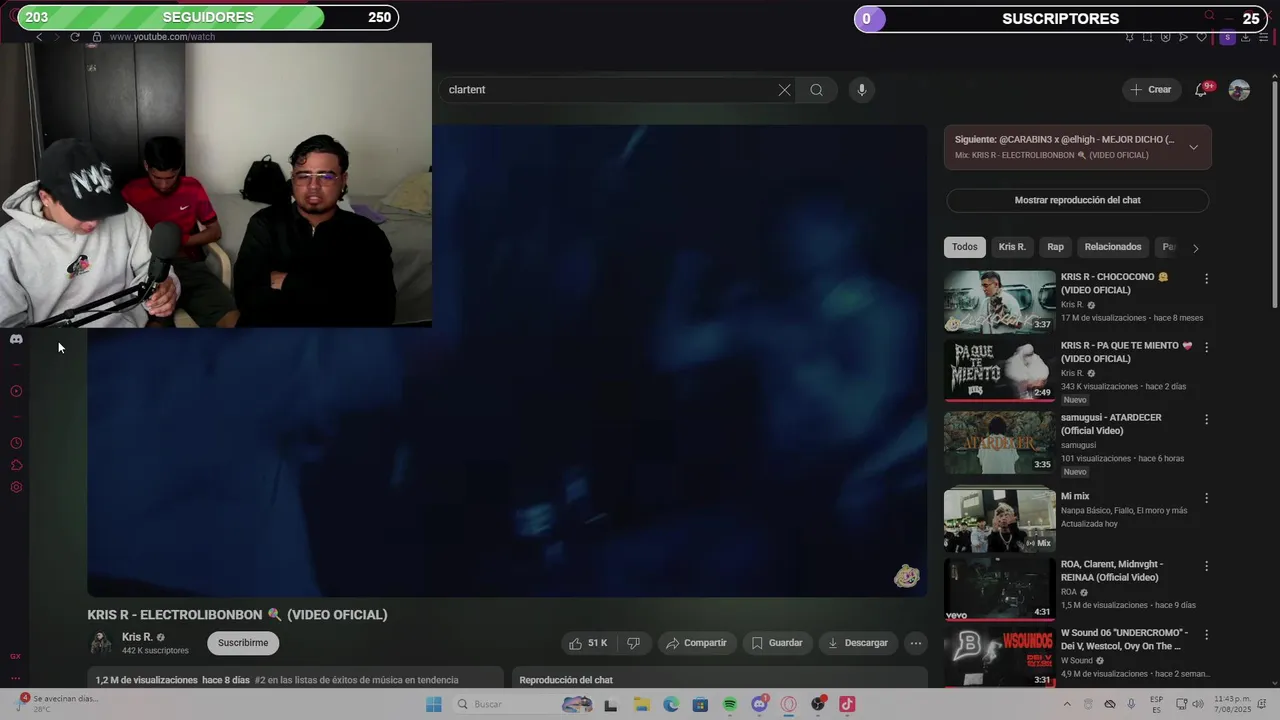The height and width of the screenshot is (720, 1280).
Task: Play W Sound 06 UNDERCROMO thumbnail
Action: tap(999, 657)
